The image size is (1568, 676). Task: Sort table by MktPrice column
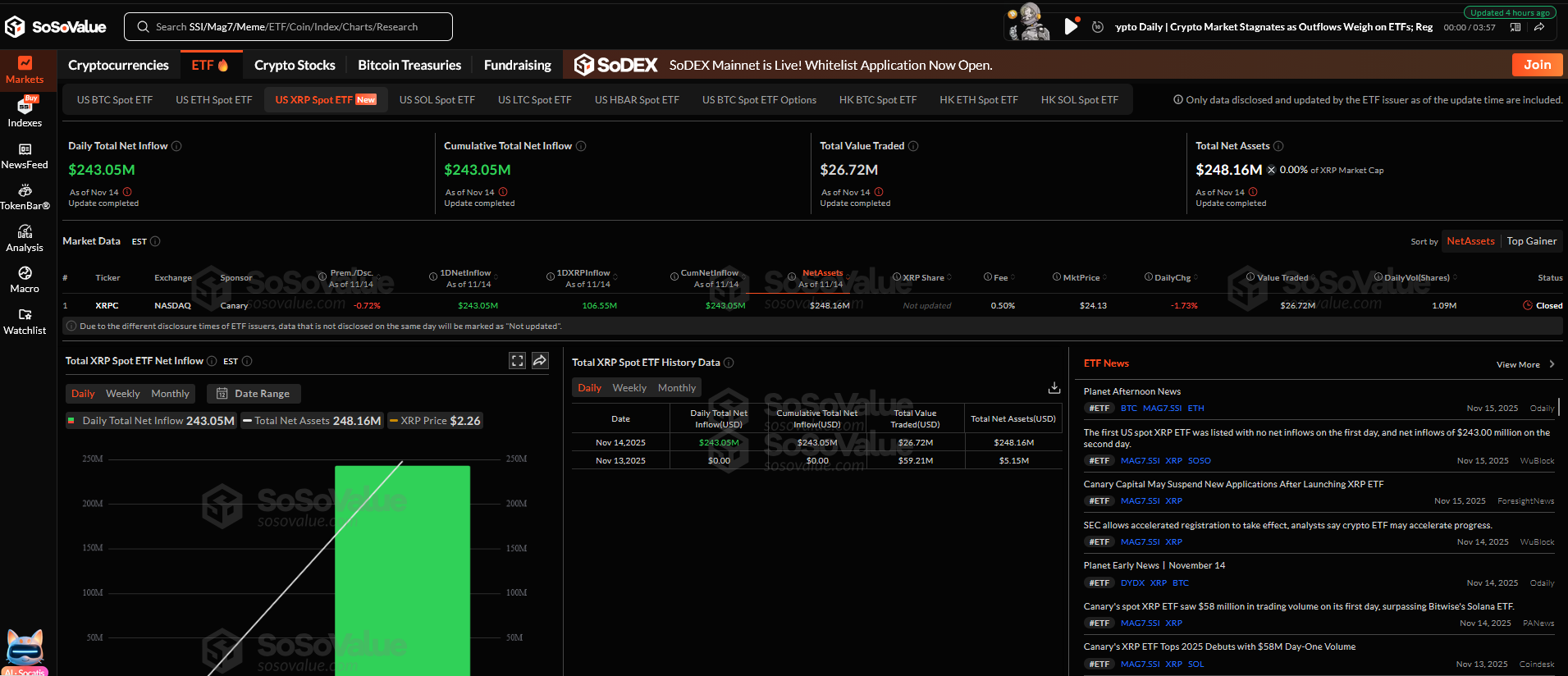[1081, 277]
